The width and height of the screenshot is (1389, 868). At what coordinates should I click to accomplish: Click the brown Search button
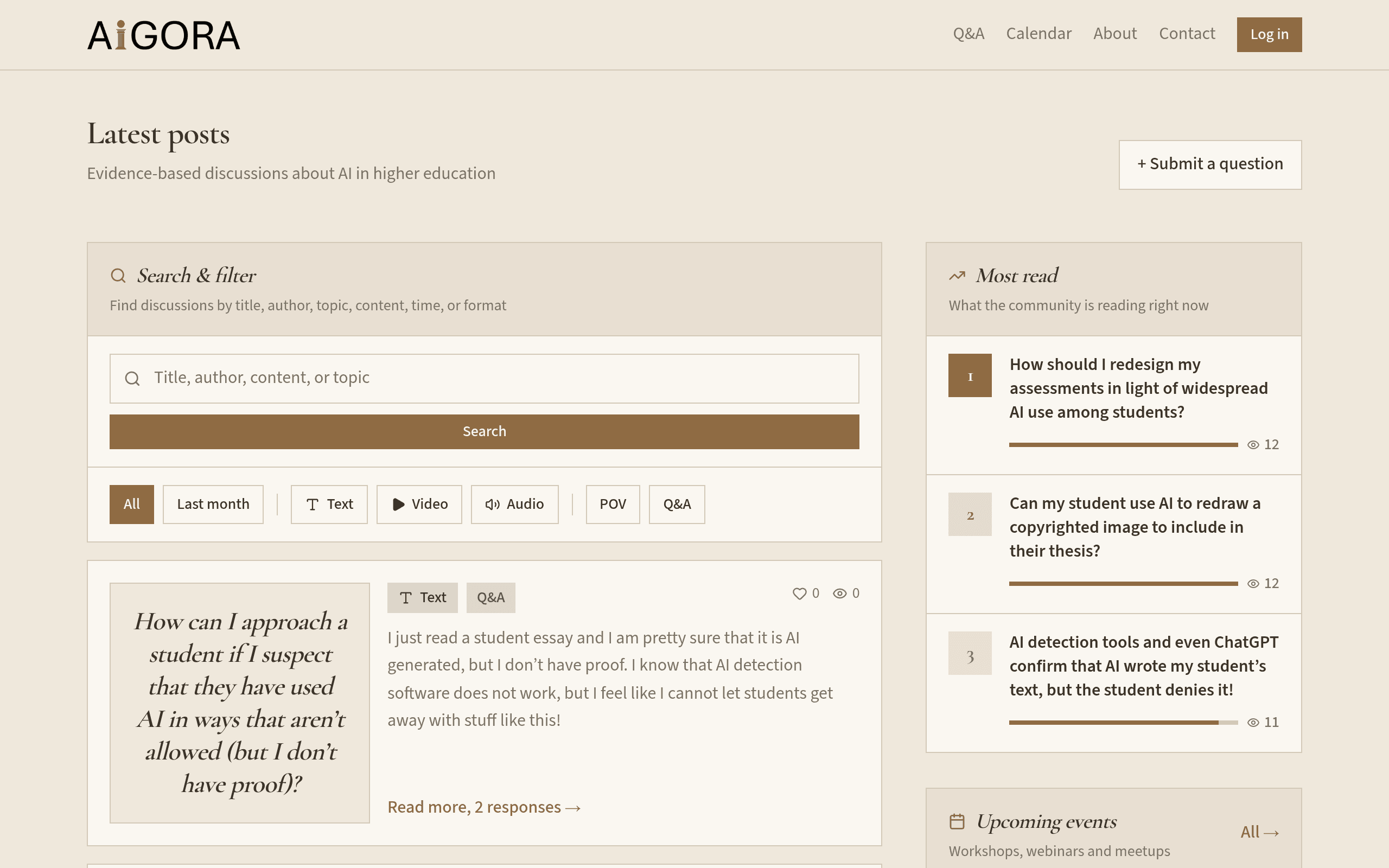point(485,432)
